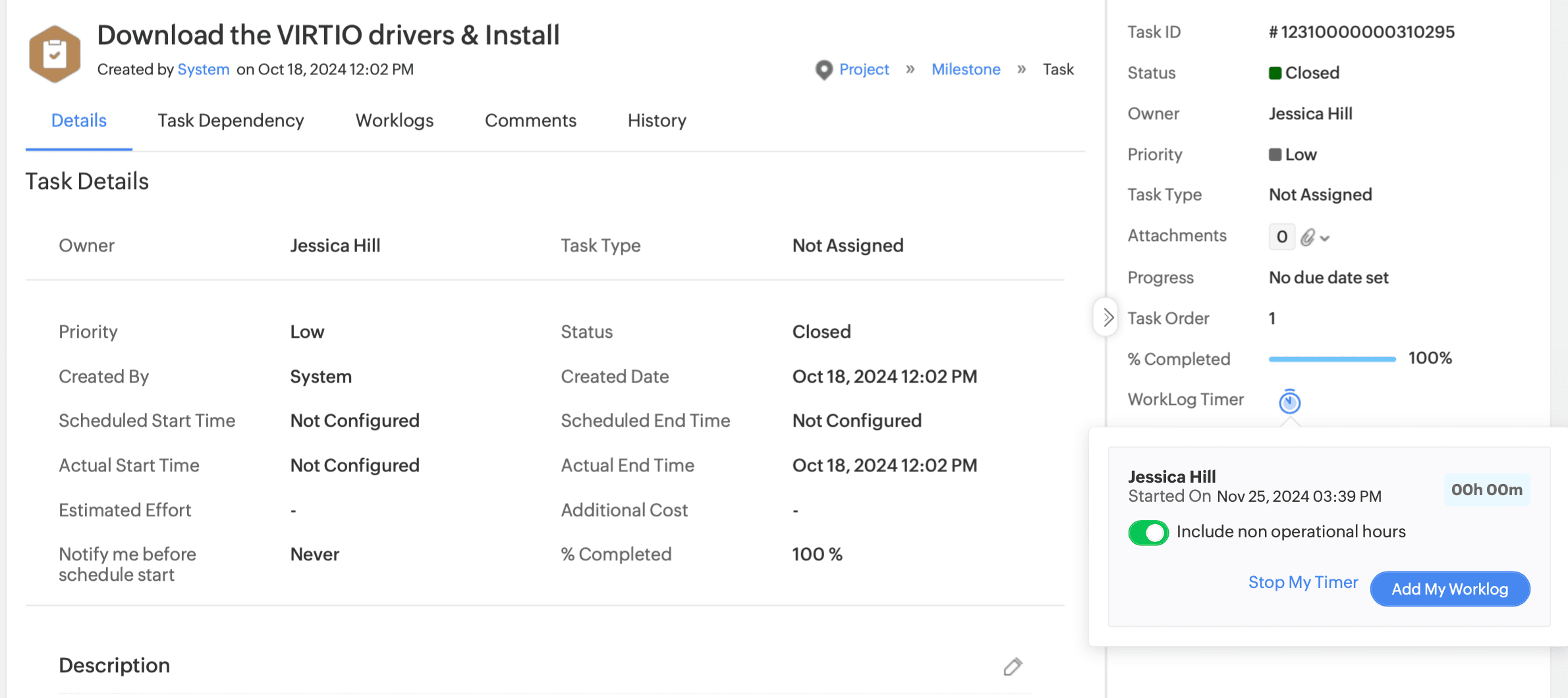Viewport: 1568px width, 698px height.
Task: Click the green Closed status indicator
Action: point(1275,73)
